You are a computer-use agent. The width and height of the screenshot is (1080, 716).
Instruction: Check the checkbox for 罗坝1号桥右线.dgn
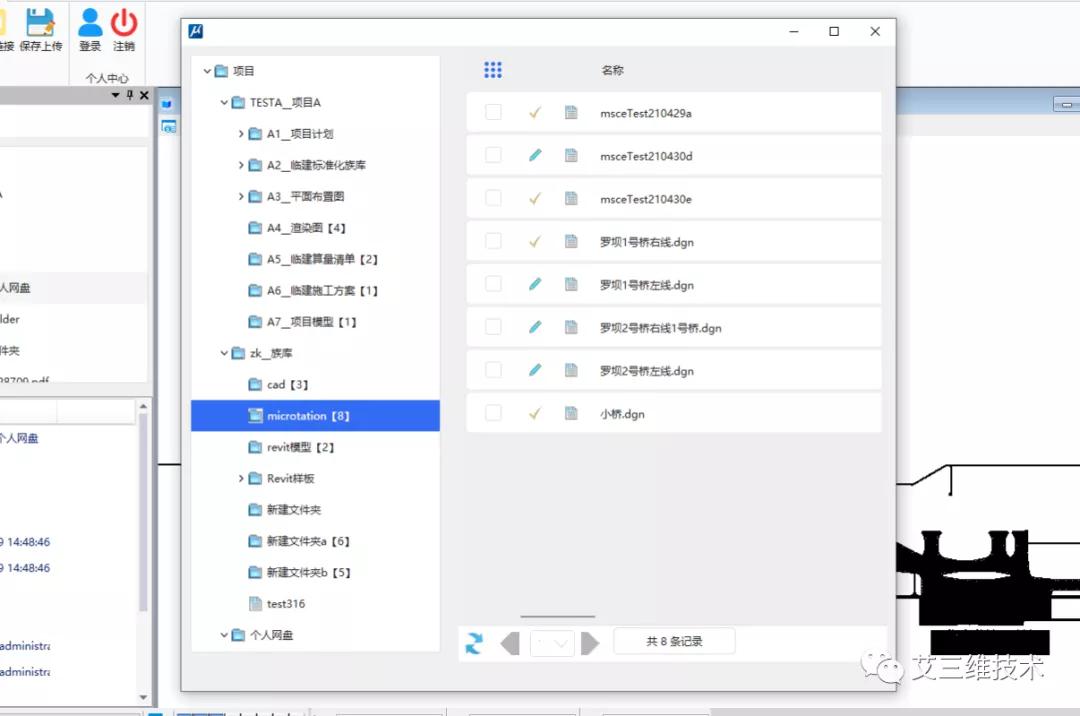(x=493, y=241)
